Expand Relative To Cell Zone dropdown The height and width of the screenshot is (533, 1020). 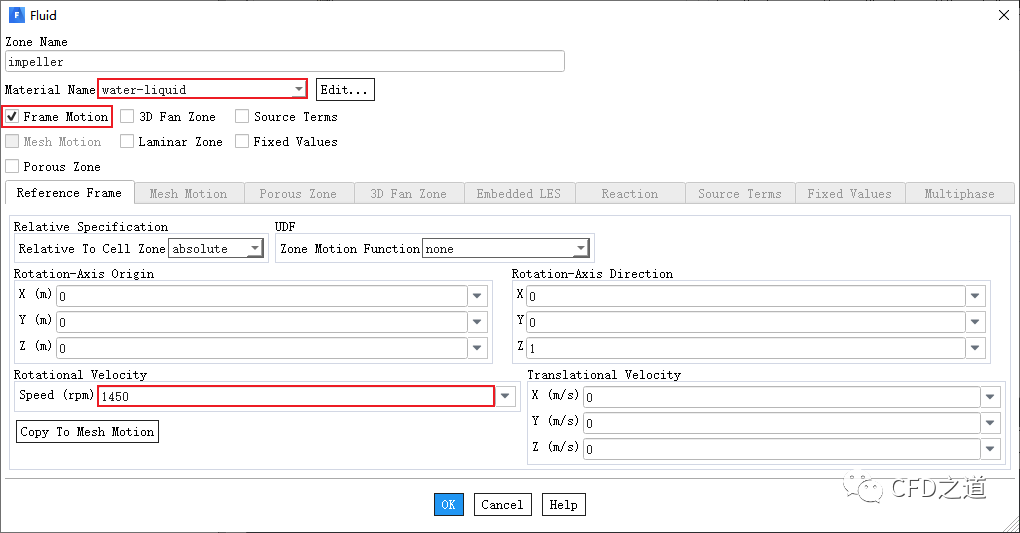point(255,249)
